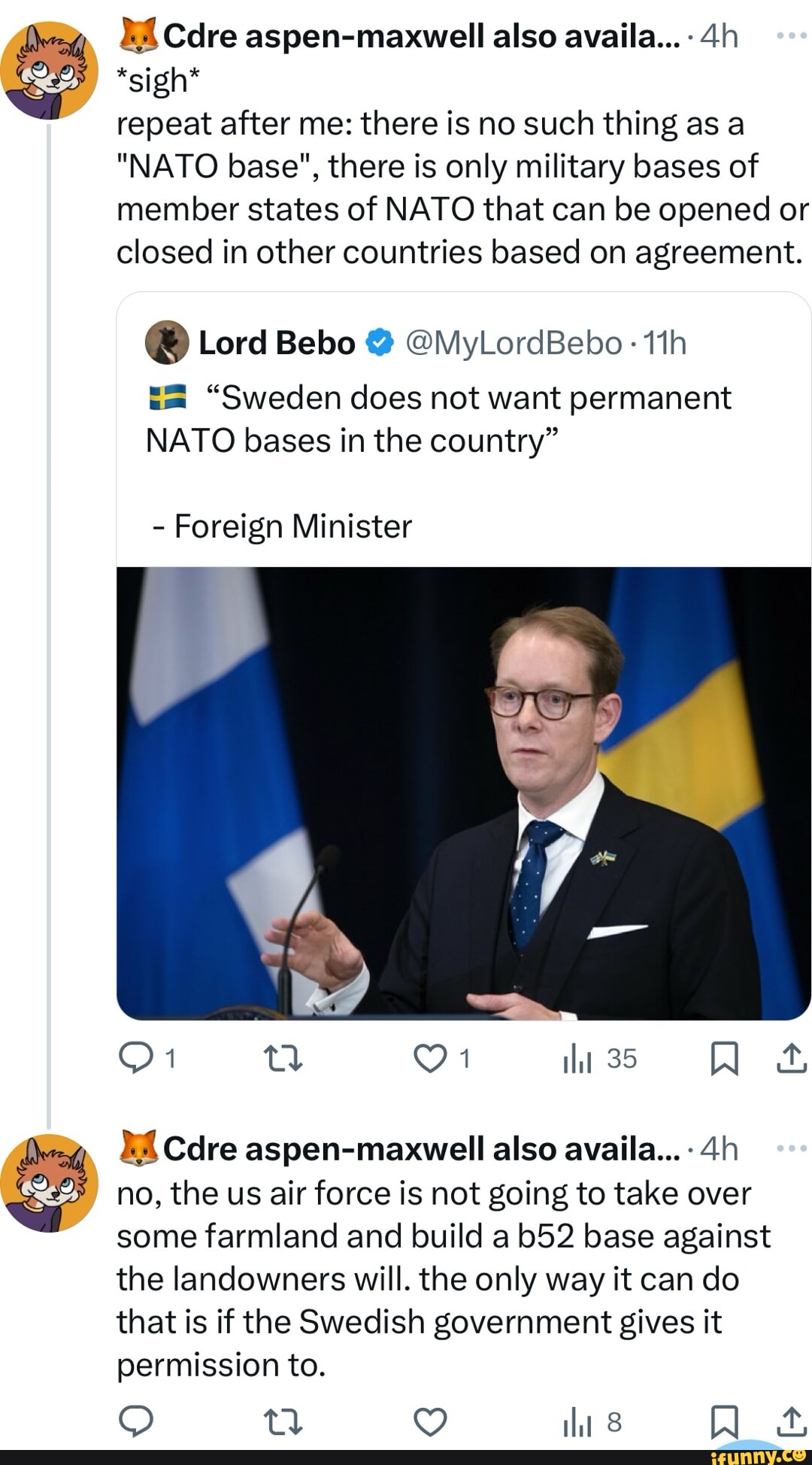The width and height of the screenshot is (812, 1465).
Task: Open more options menu on first tweet
Action: [791, 35]
